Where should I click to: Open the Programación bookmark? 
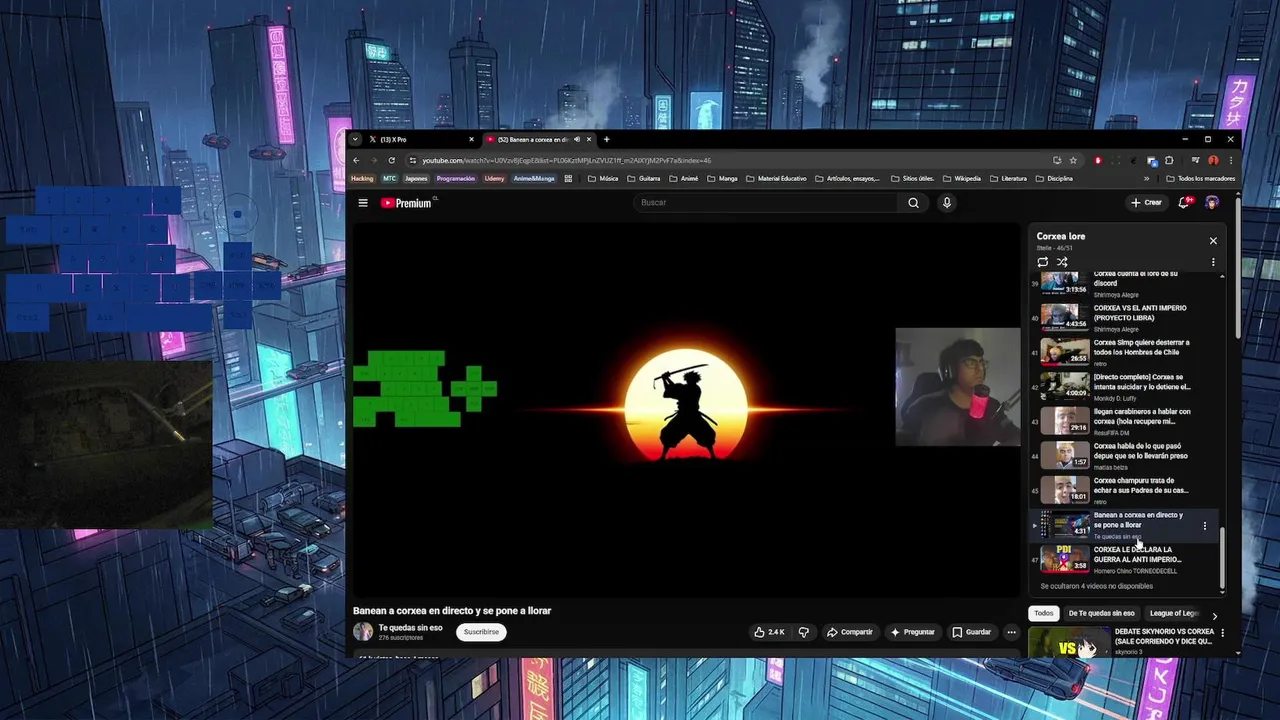point(455,178)
